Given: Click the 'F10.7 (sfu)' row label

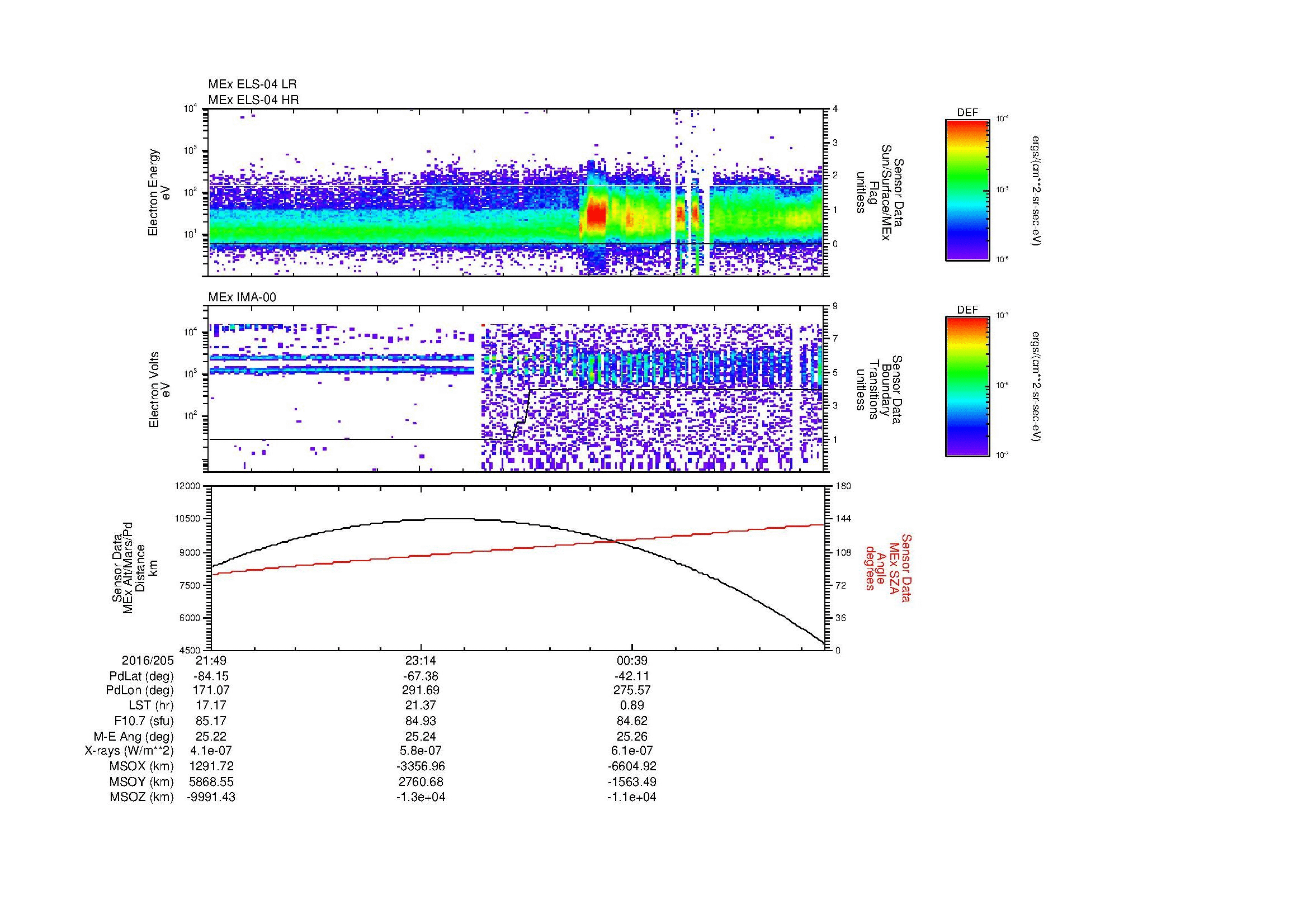Looking at the screenshot, I should click(x=144, y=721).
